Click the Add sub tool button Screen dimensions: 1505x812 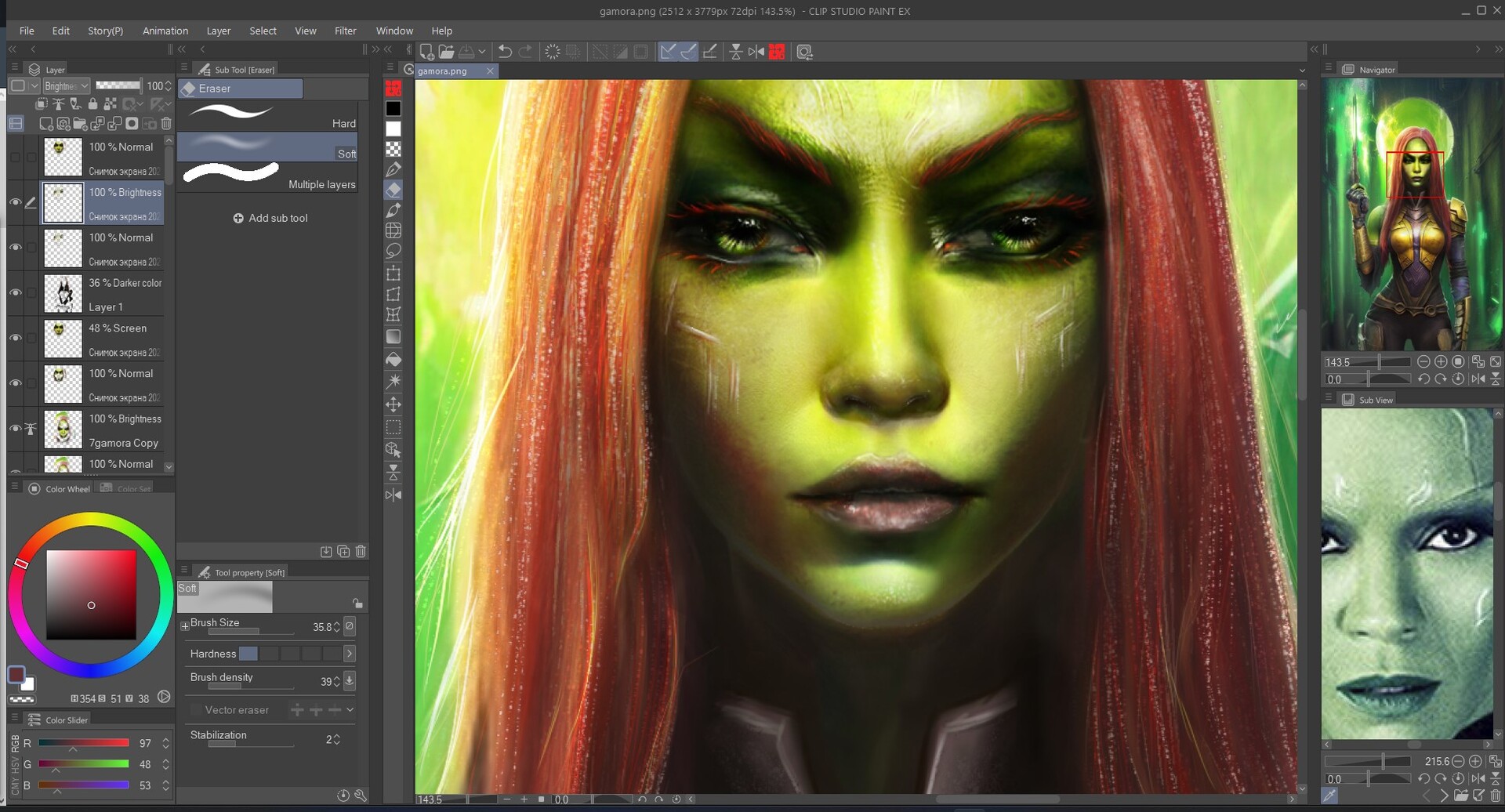pyautogui.click(x=270, y=218)
